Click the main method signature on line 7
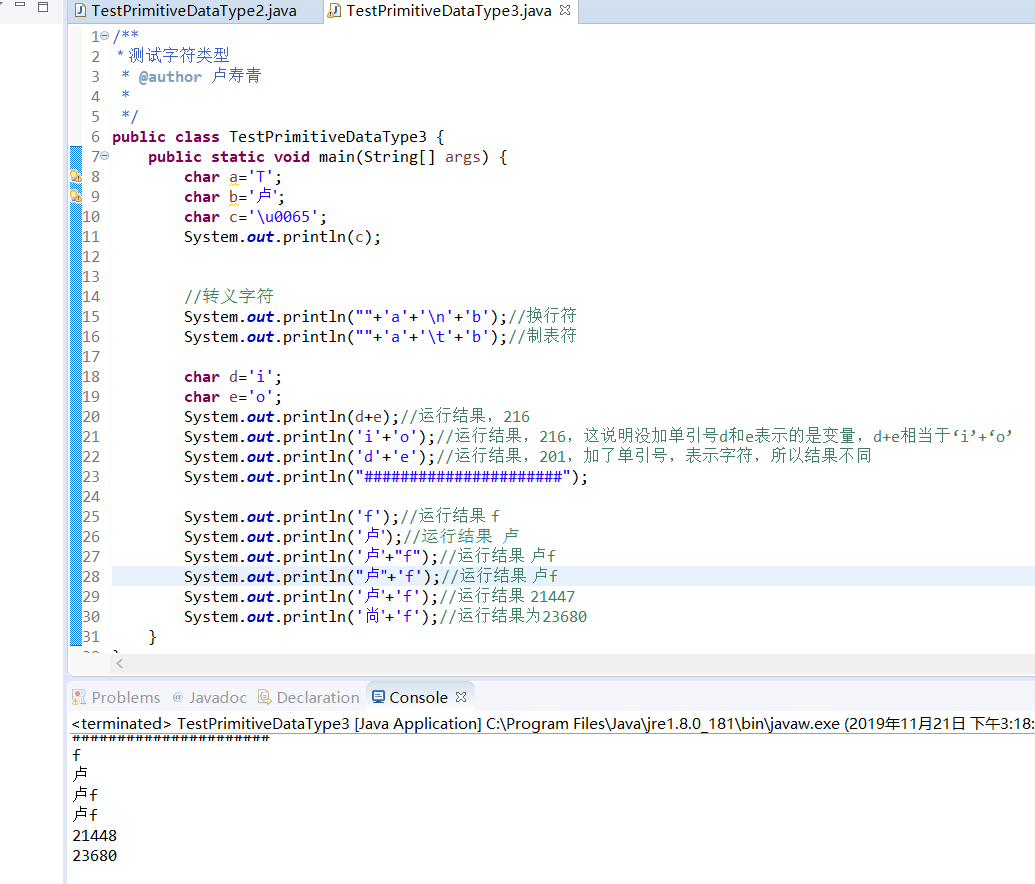 [327, 157]
